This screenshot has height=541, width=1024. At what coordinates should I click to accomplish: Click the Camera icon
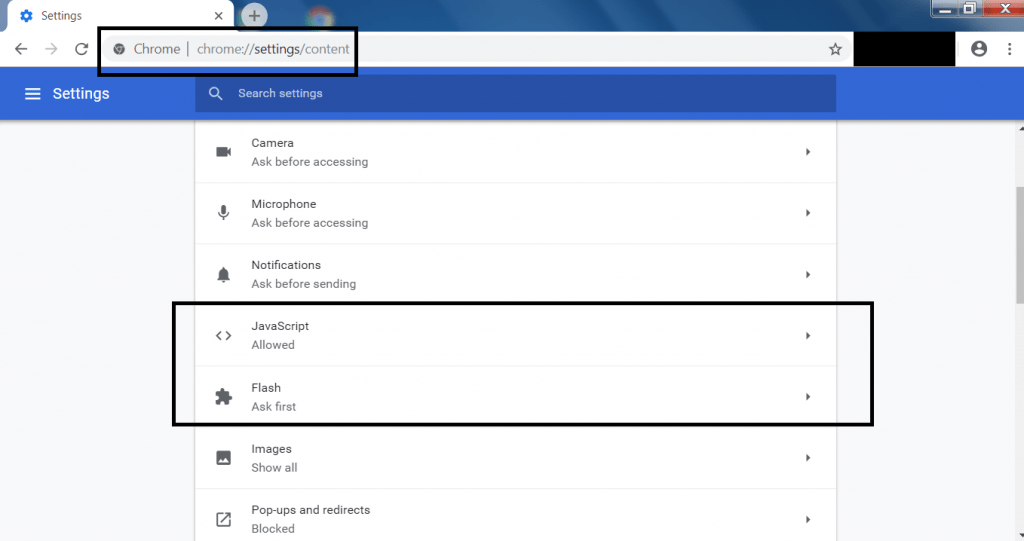223,152
